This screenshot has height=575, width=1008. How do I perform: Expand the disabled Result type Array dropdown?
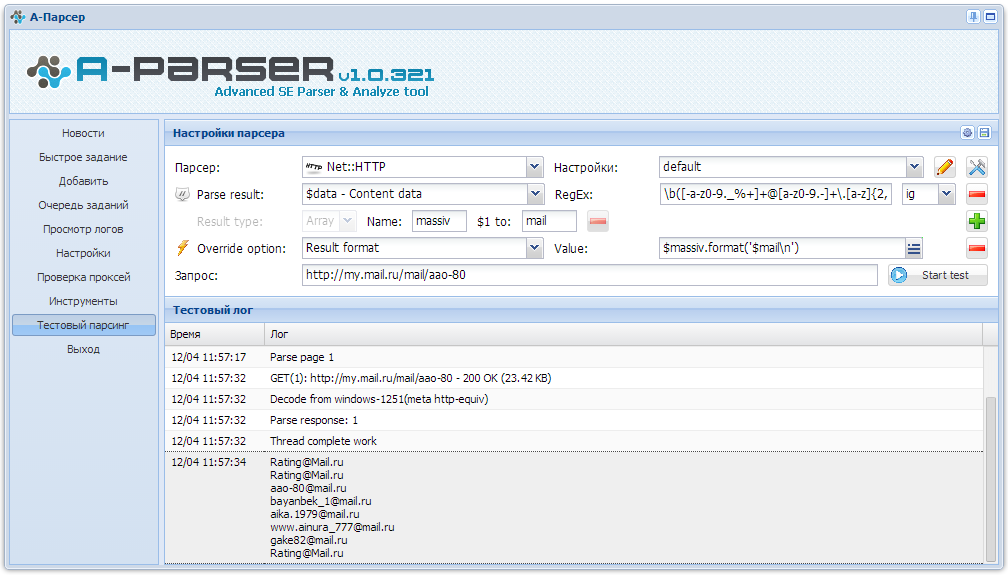[348, 221]
